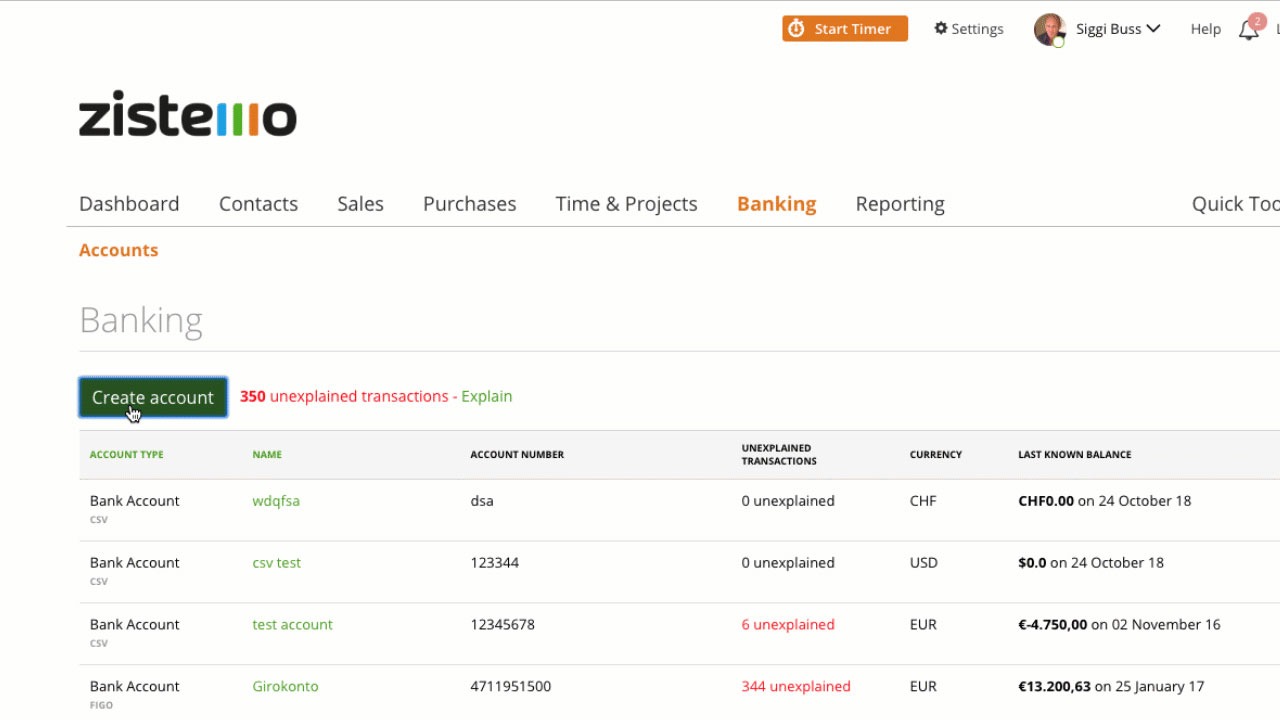Click the 350 unexplained transactions text

click(344, 396)
